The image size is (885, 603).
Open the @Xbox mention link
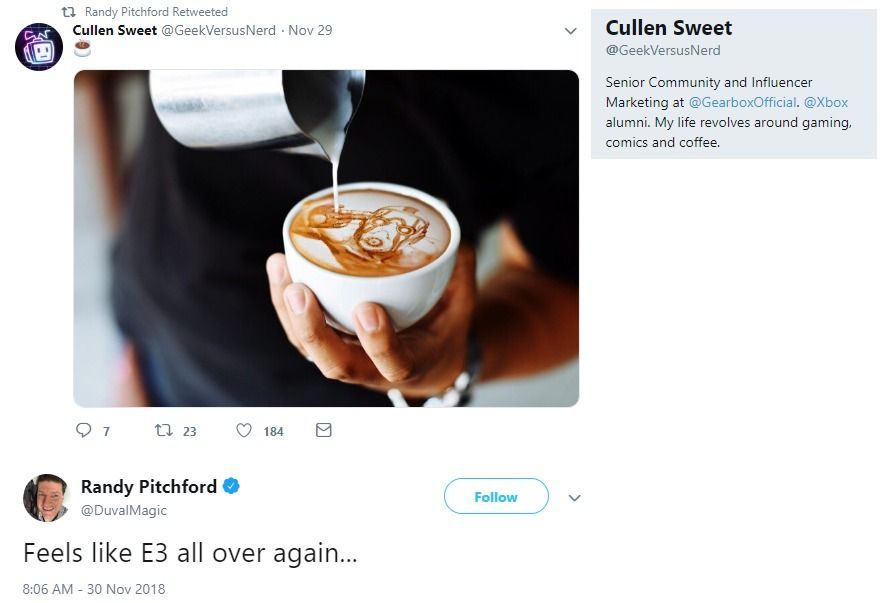click(x=826, y=102)
